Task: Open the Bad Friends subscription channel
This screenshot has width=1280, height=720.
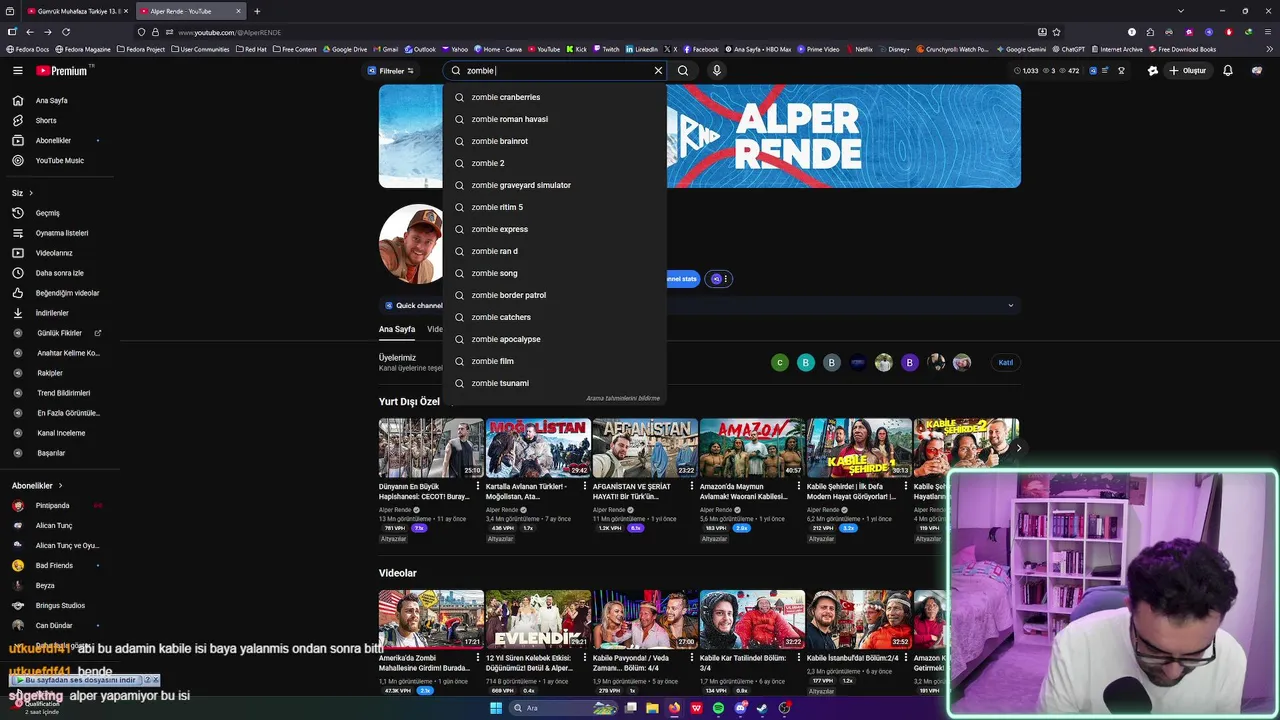Action: [x=55, y=566]
